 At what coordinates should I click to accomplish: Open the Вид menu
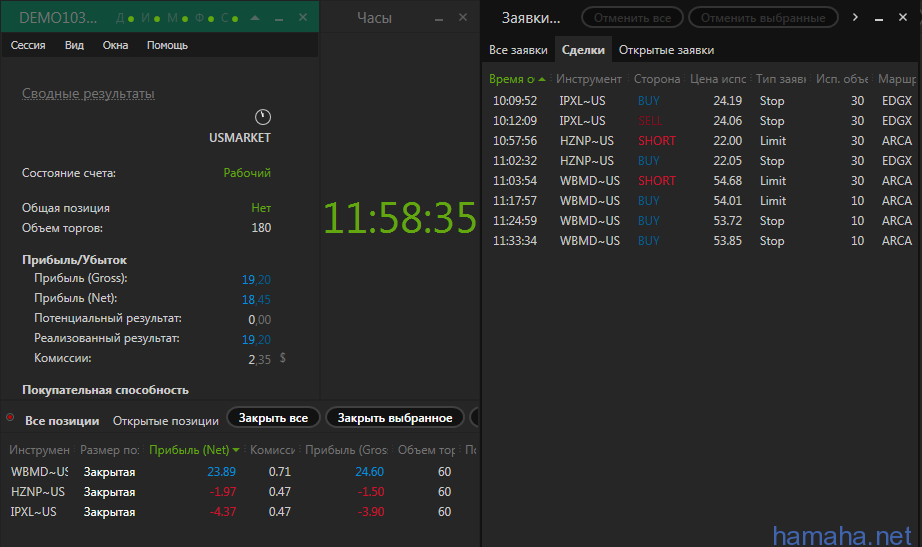pyautogui.click(x=74, y=45)
